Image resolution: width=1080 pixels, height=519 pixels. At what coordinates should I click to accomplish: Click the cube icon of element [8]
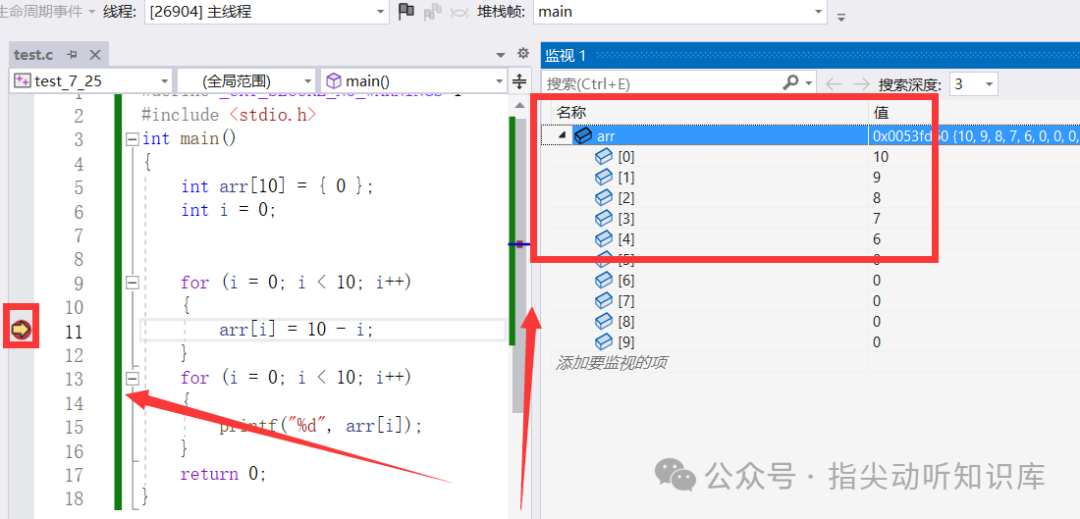(604, 321)
